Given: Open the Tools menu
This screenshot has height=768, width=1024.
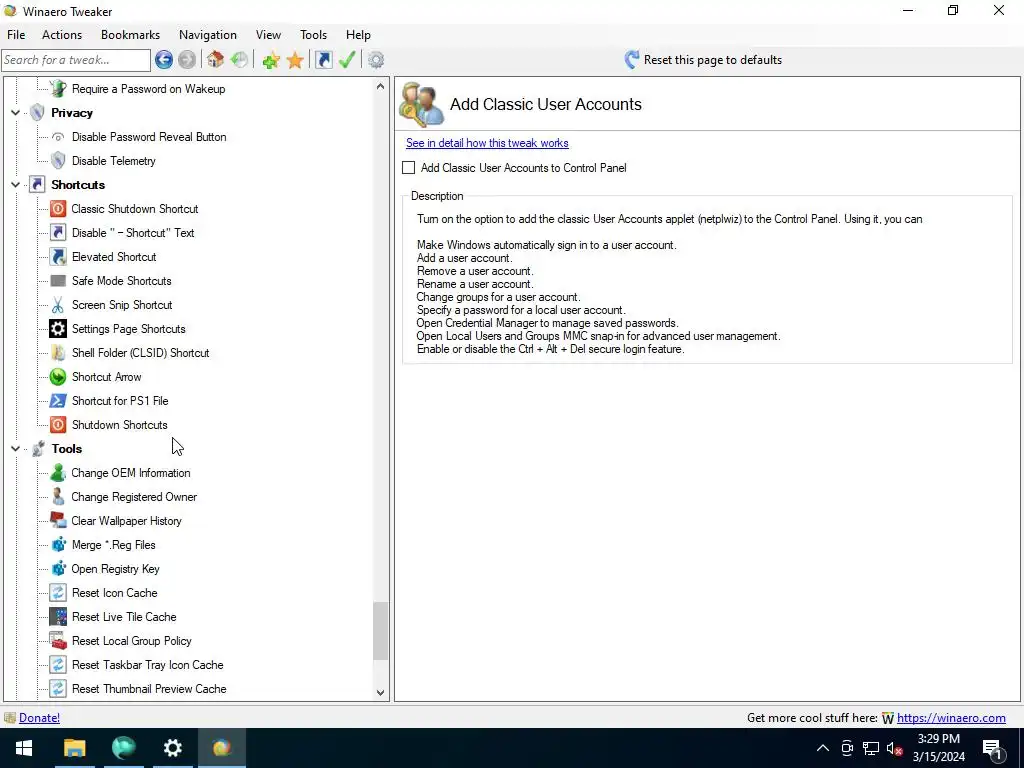Looking at the screenshot, I should tap(313, 35).
